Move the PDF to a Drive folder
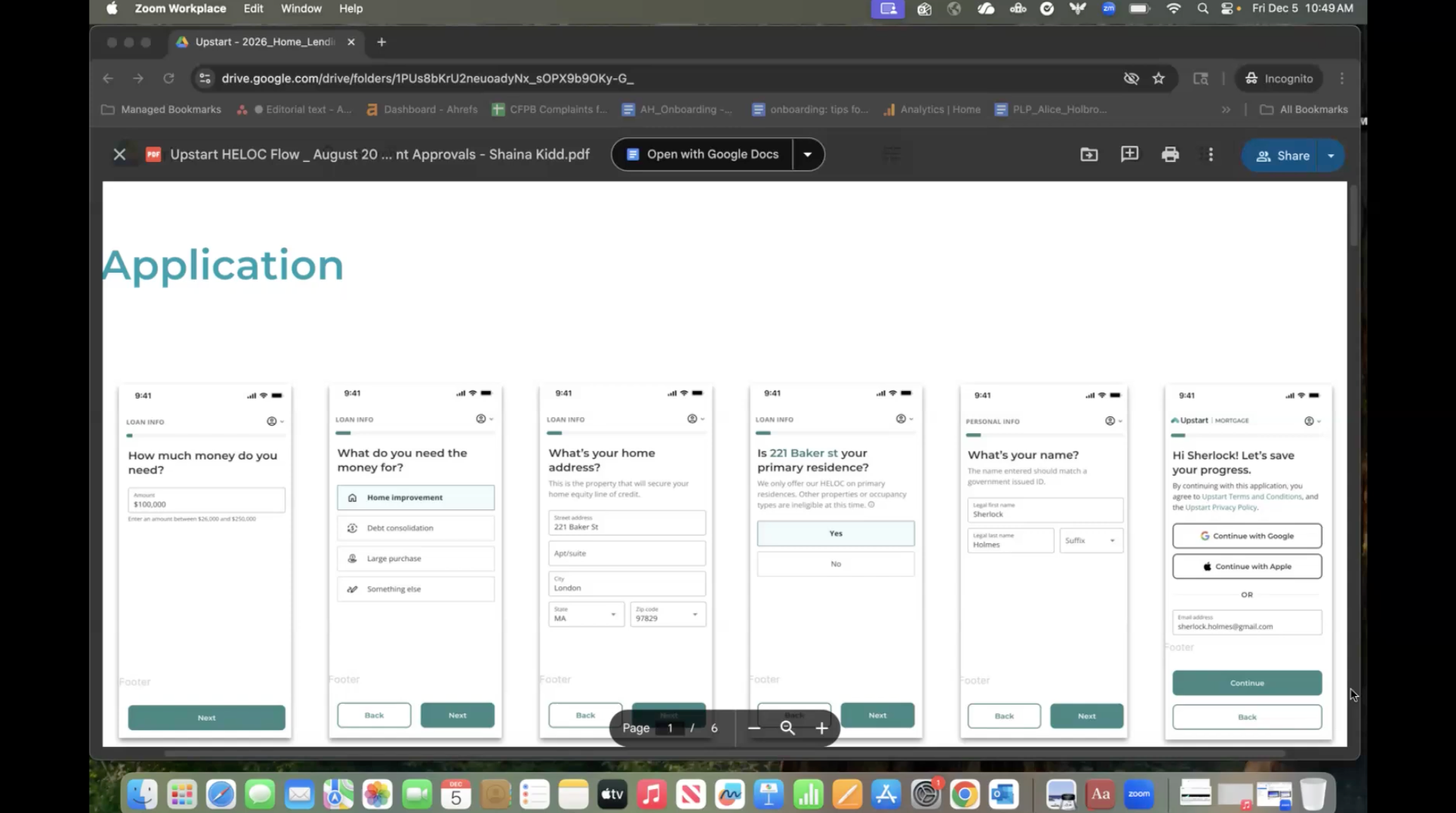The width and height of the screenshot is (1456, 813). point(1089,154)
